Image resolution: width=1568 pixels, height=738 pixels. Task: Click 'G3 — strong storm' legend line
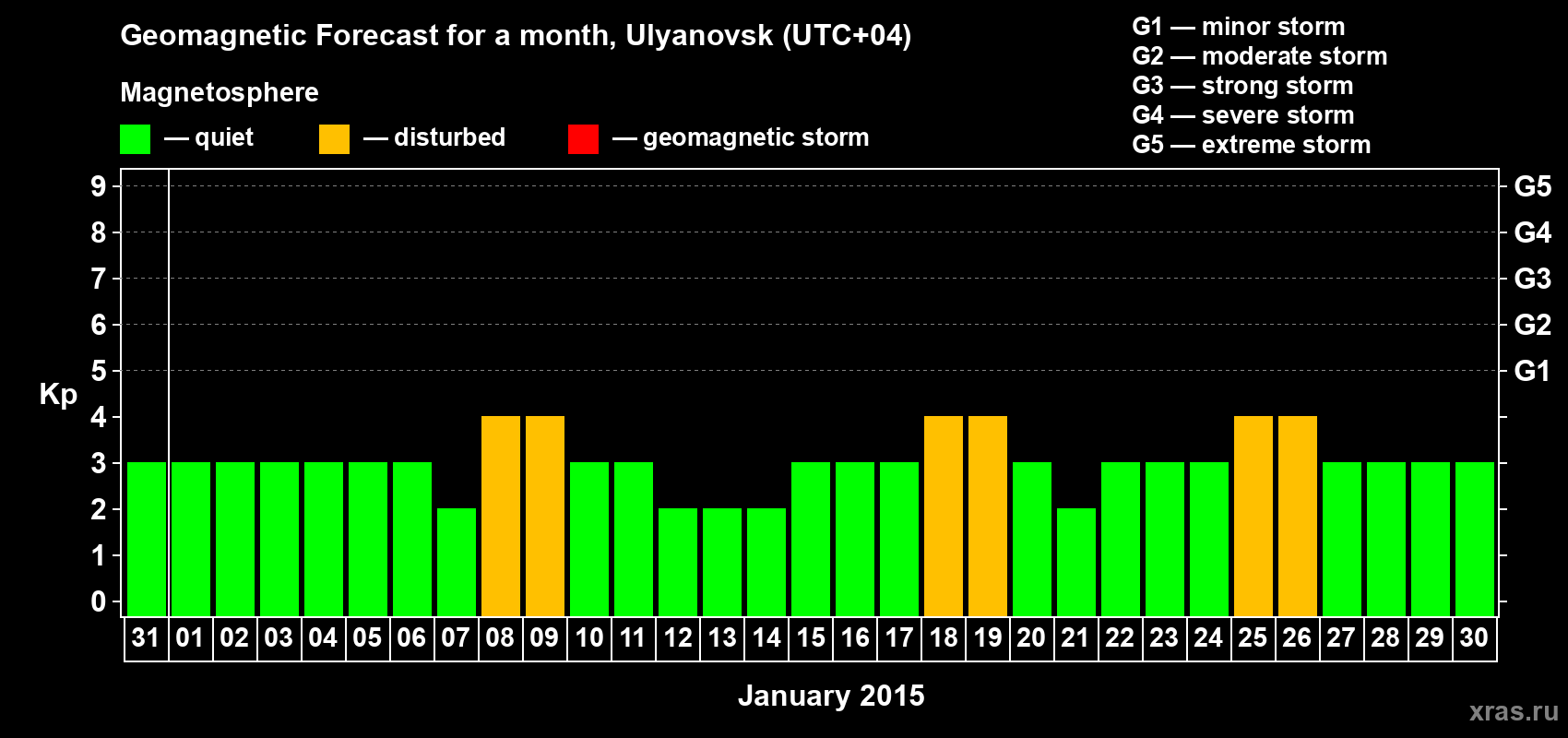point(1242,86)
